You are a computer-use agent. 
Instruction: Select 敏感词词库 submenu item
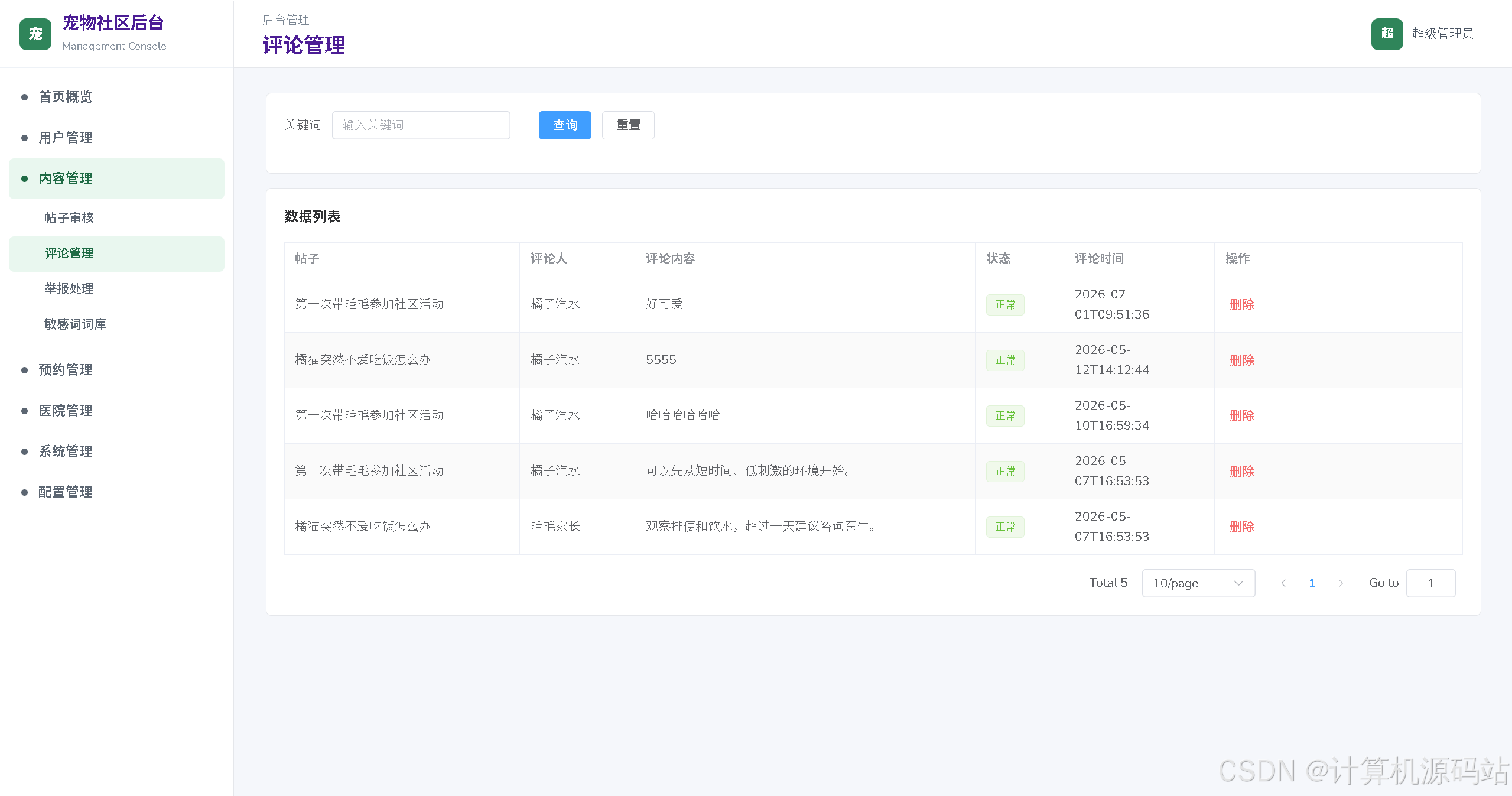pyautogui.click(x=116, y=324)
